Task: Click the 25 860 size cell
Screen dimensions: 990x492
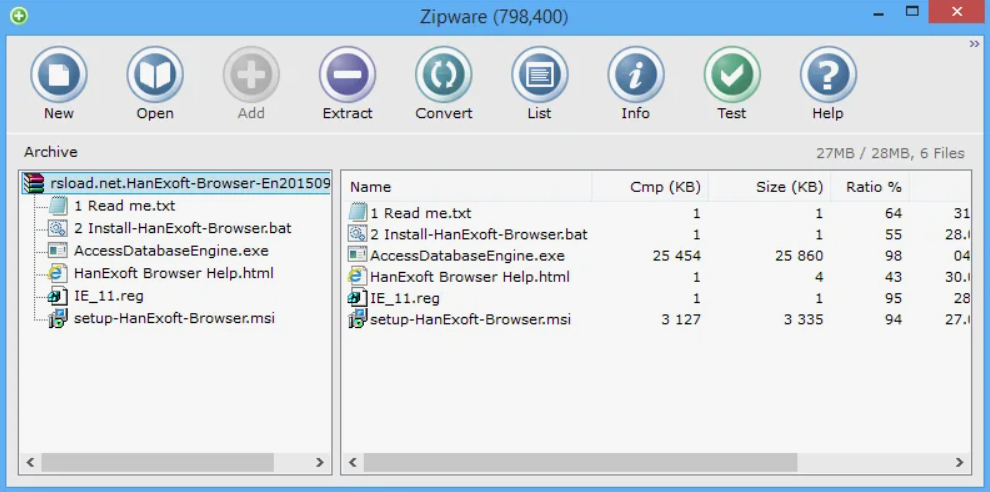Action: [799, 256]
